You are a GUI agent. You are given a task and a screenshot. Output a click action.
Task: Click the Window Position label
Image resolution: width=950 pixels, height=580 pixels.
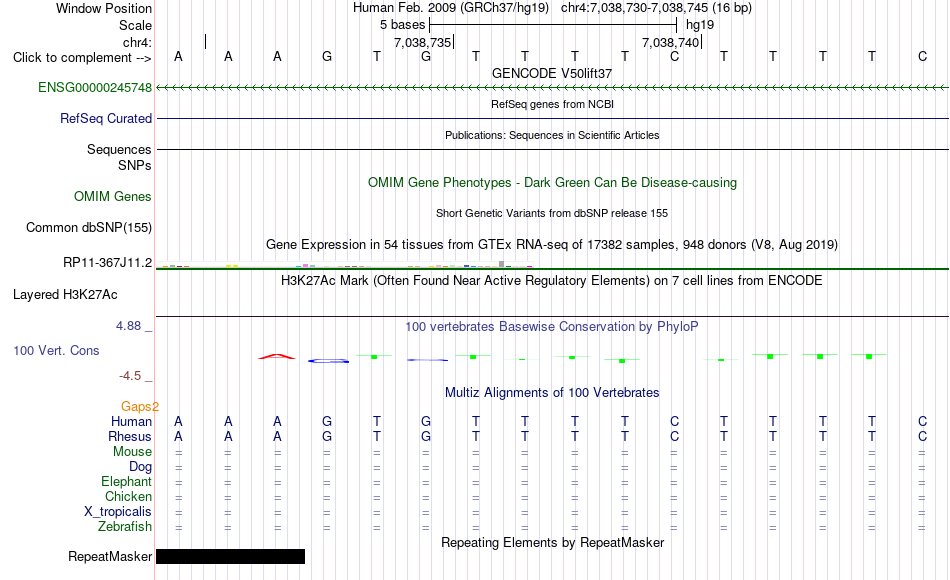(x=104, y=8)
